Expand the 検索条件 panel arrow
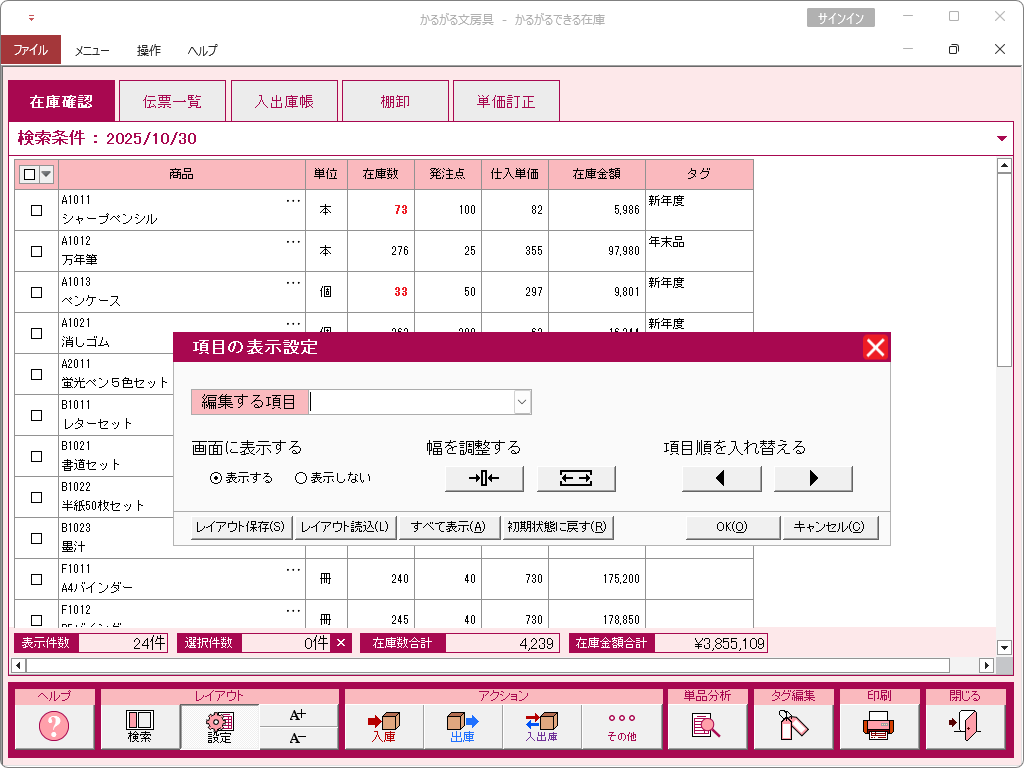Viewport: 1024px width, 768px height. (x=1002, y=139)
